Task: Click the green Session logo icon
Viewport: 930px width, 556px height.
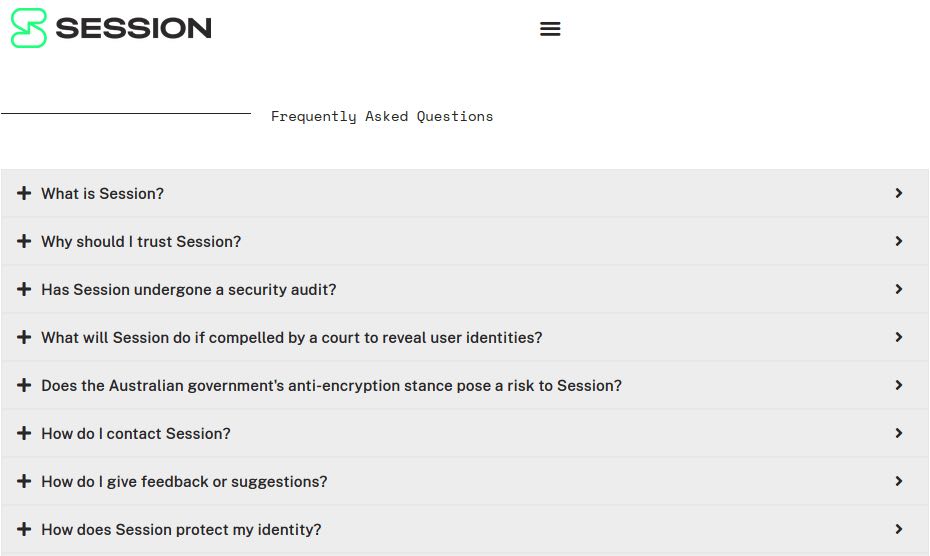Action: coord(28,28)
